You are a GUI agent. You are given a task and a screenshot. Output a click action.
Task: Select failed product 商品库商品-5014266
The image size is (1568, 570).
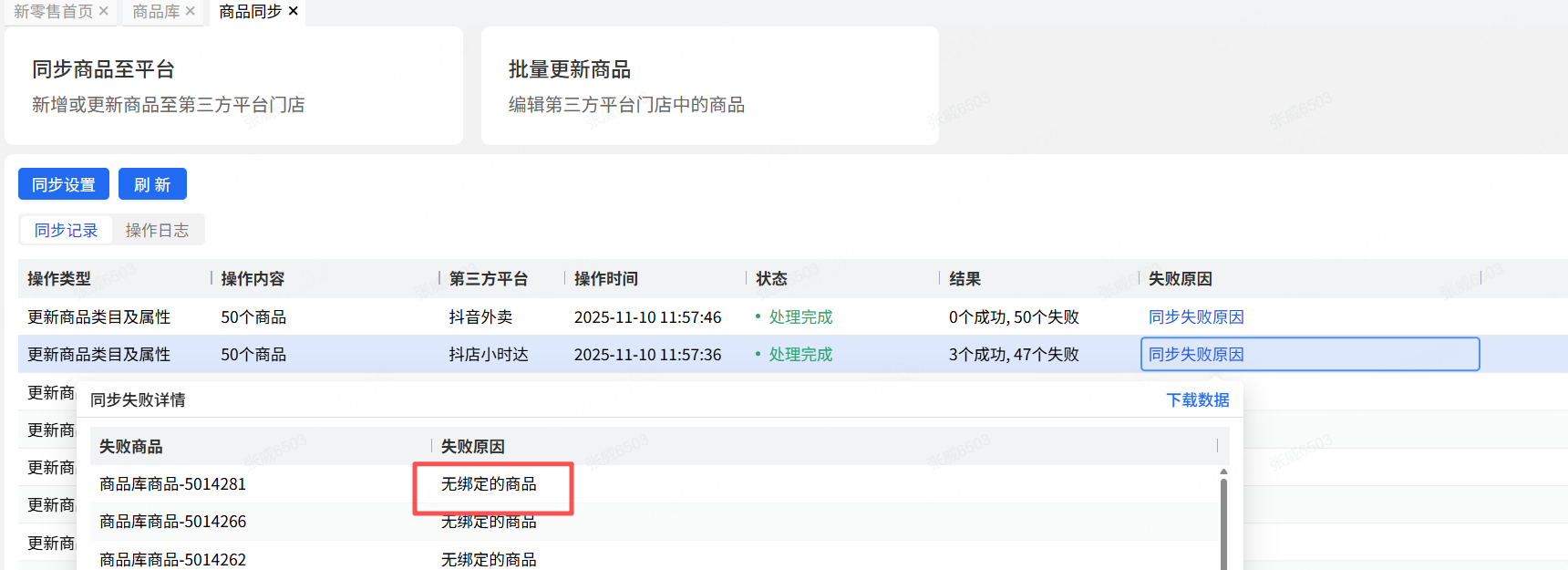pyautogui.click(x=173, y=522)
